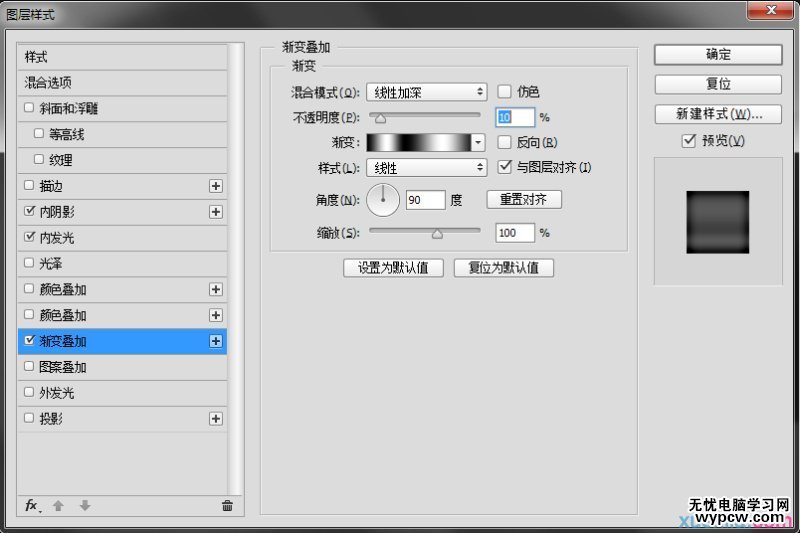Enable the 纹理 checkbox
This screenshot has height=533, width=800.
[39, 159]
